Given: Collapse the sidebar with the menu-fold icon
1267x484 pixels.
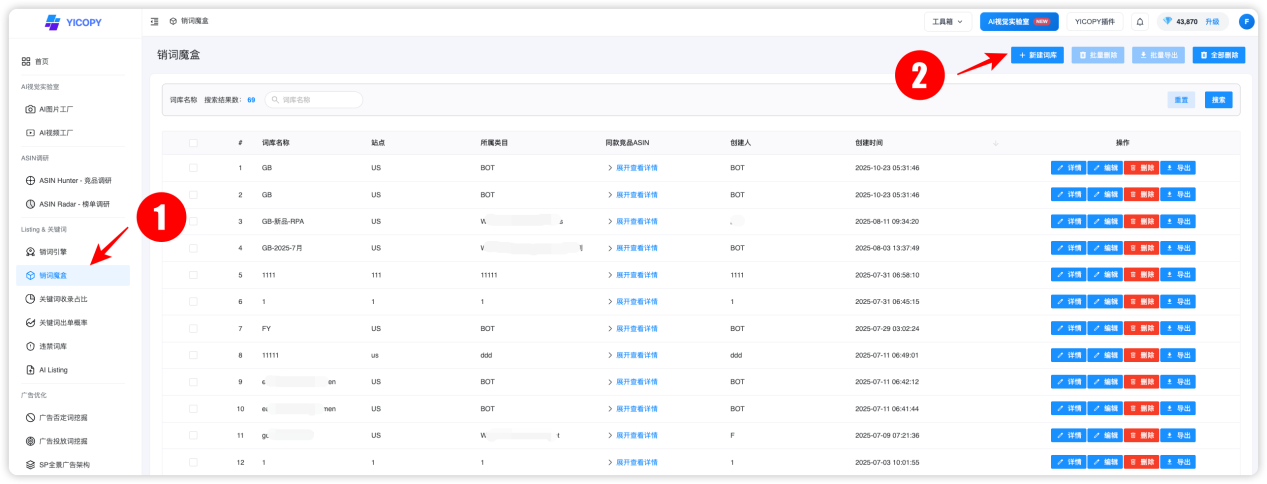Looking at the screenshot, I should 154,21.
